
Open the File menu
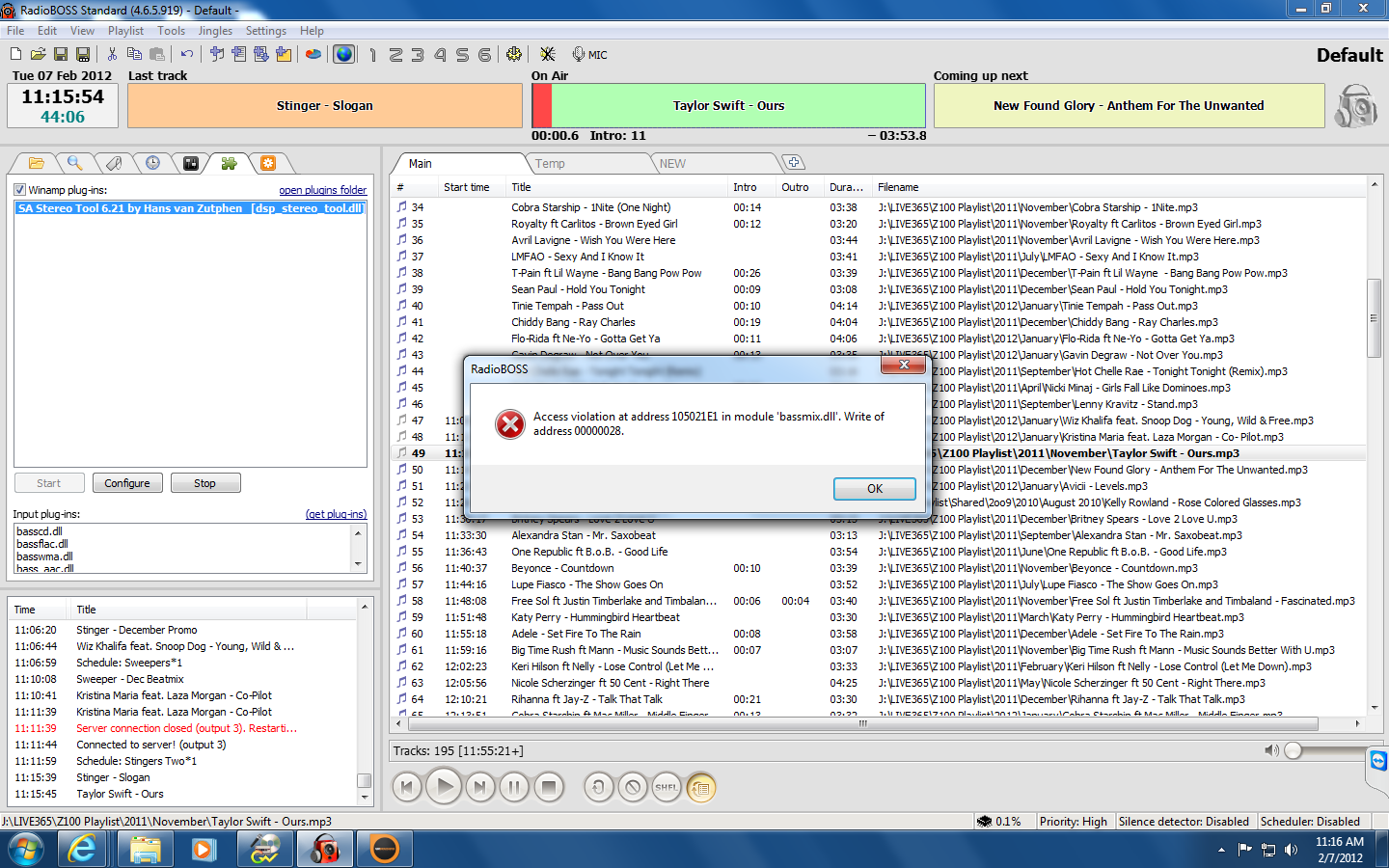coord(15,31)
